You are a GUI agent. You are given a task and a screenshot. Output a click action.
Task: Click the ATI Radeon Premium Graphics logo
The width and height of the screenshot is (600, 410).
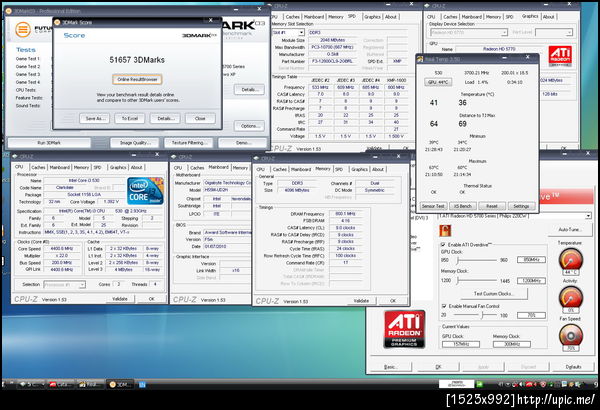[x=404, y=329]
